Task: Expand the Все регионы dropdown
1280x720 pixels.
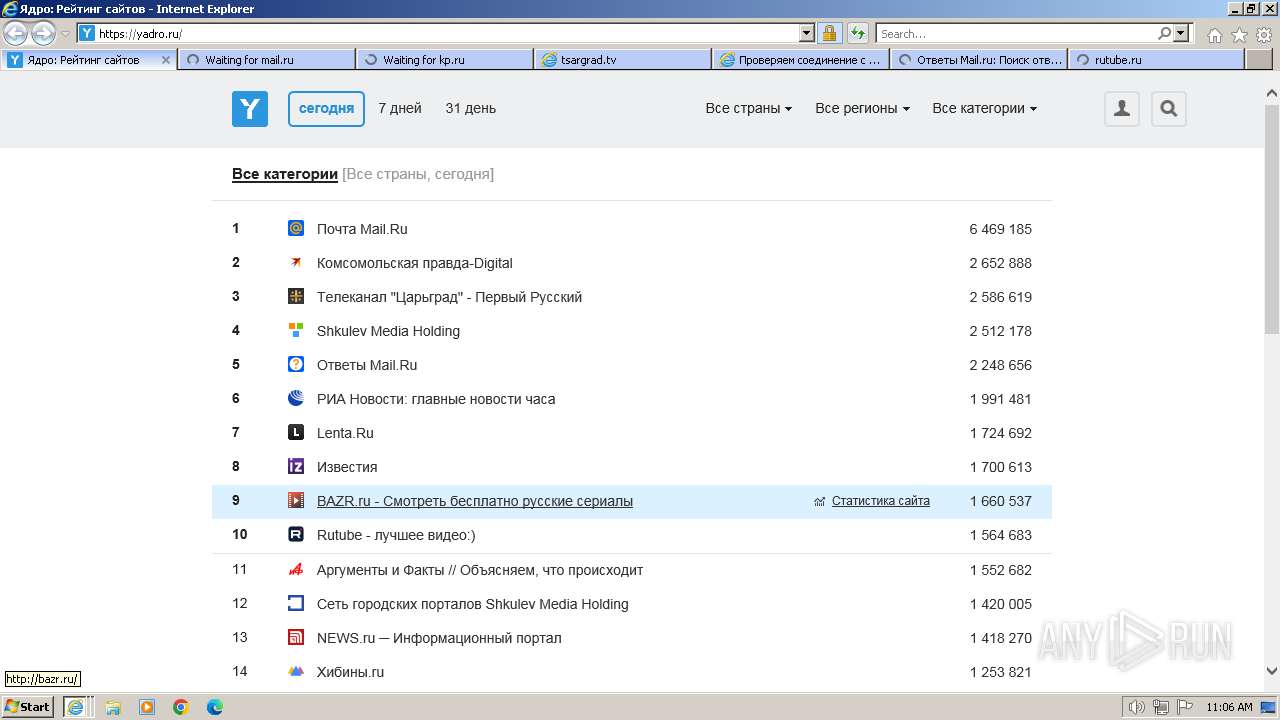Action: tap(862, 108)
